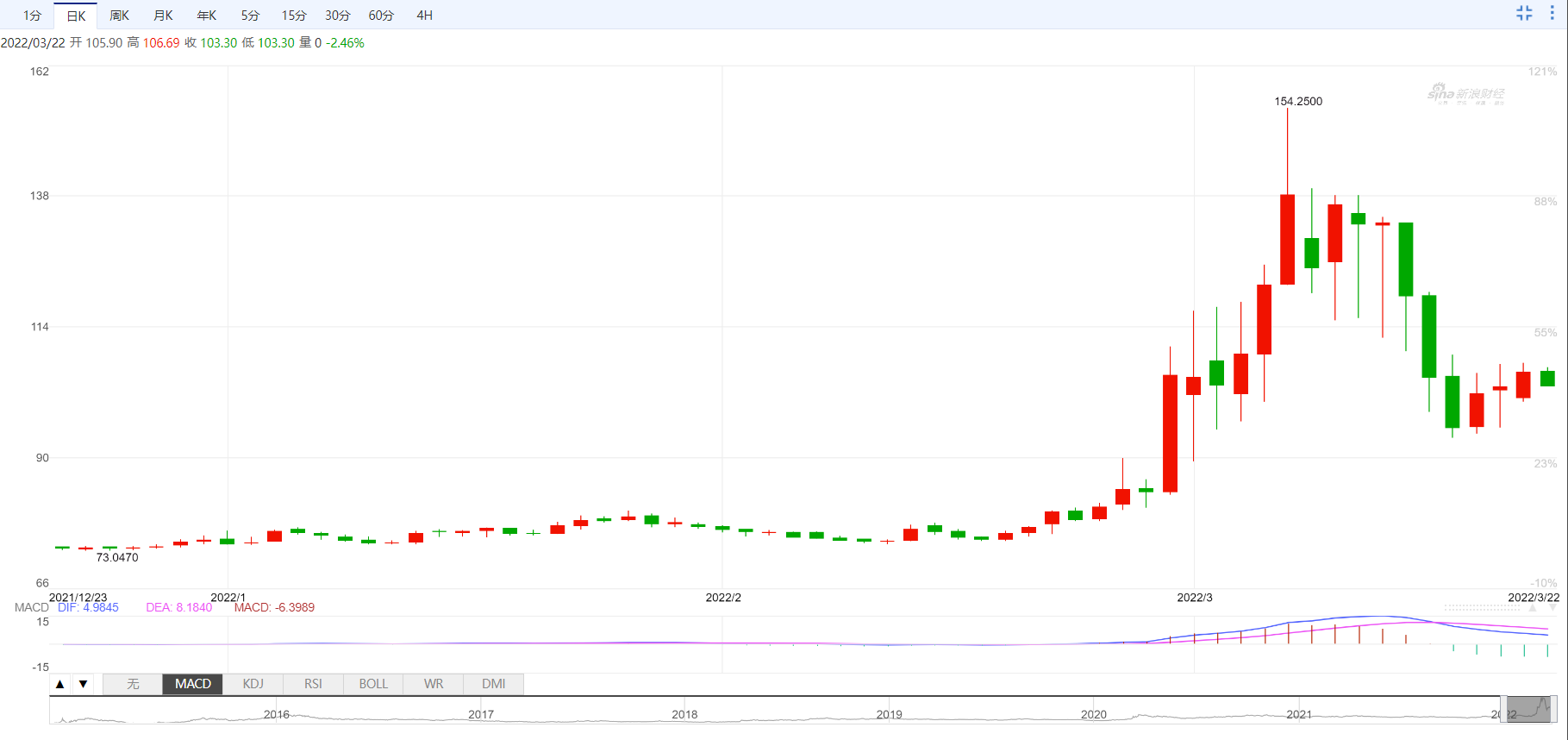1568x740 pixels.
Task: Select 无 to hide indicators
Action: (x=133, y=684)
